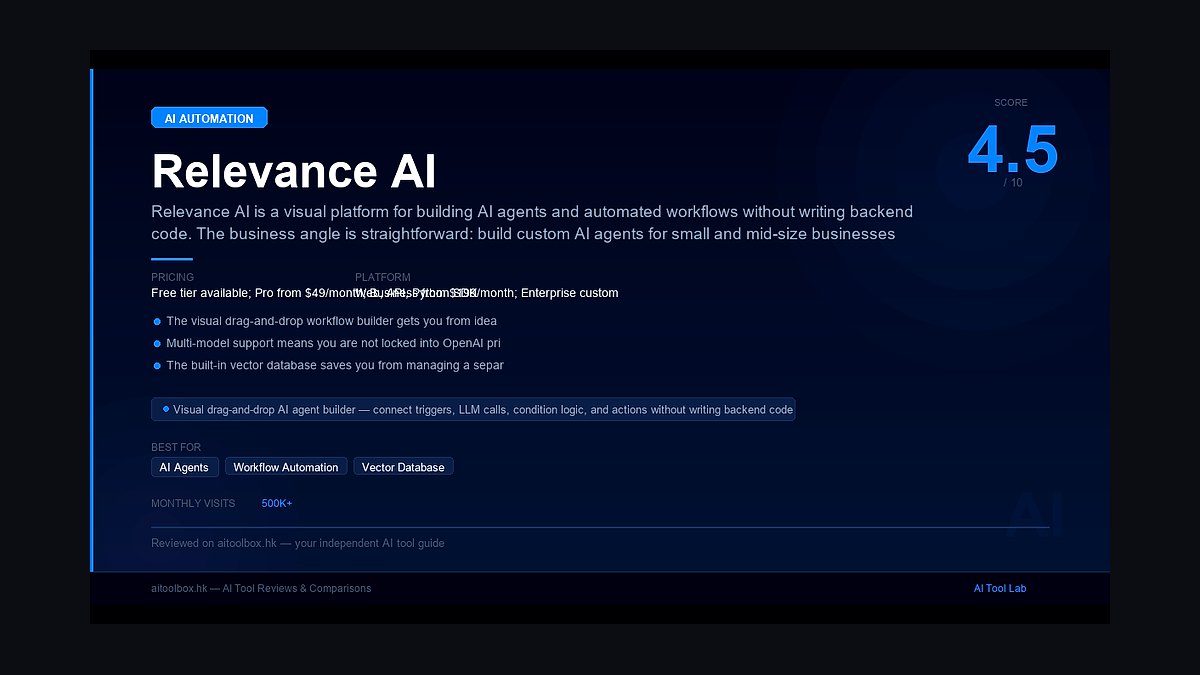1200x675 pixels.
Task: Click the 500K+ monthly visits value
Action: [277, 503]
